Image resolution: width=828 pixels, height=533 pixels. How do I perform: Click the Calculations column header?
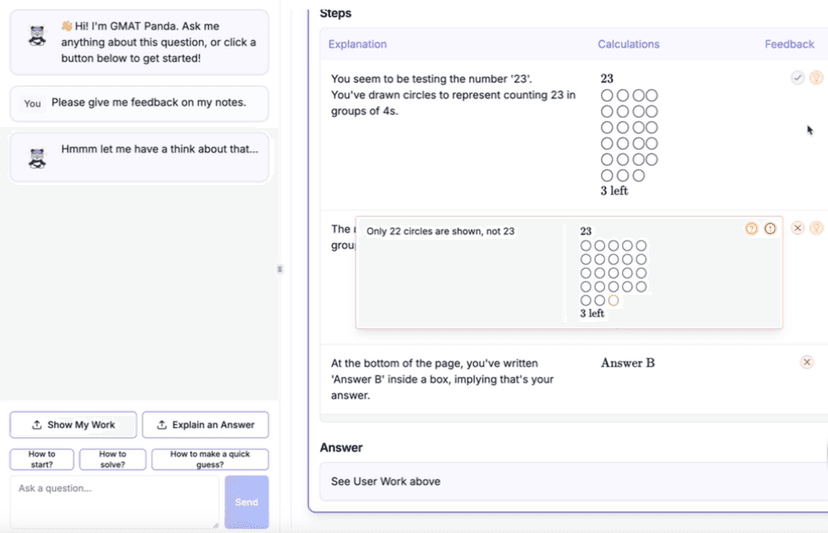pyautogui.click(x=628, y=44)
